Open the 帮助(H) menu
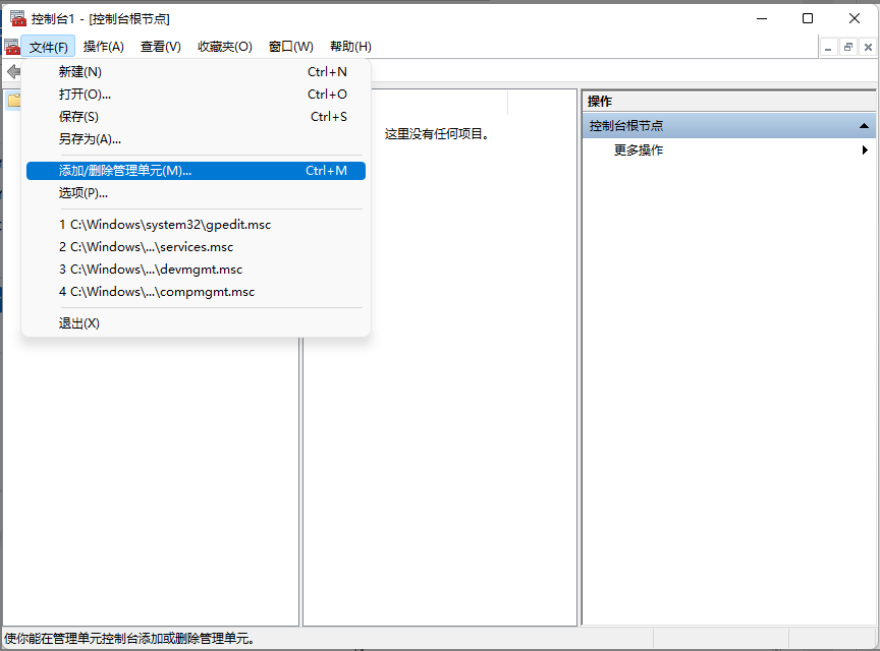 [x=350, y=47]
